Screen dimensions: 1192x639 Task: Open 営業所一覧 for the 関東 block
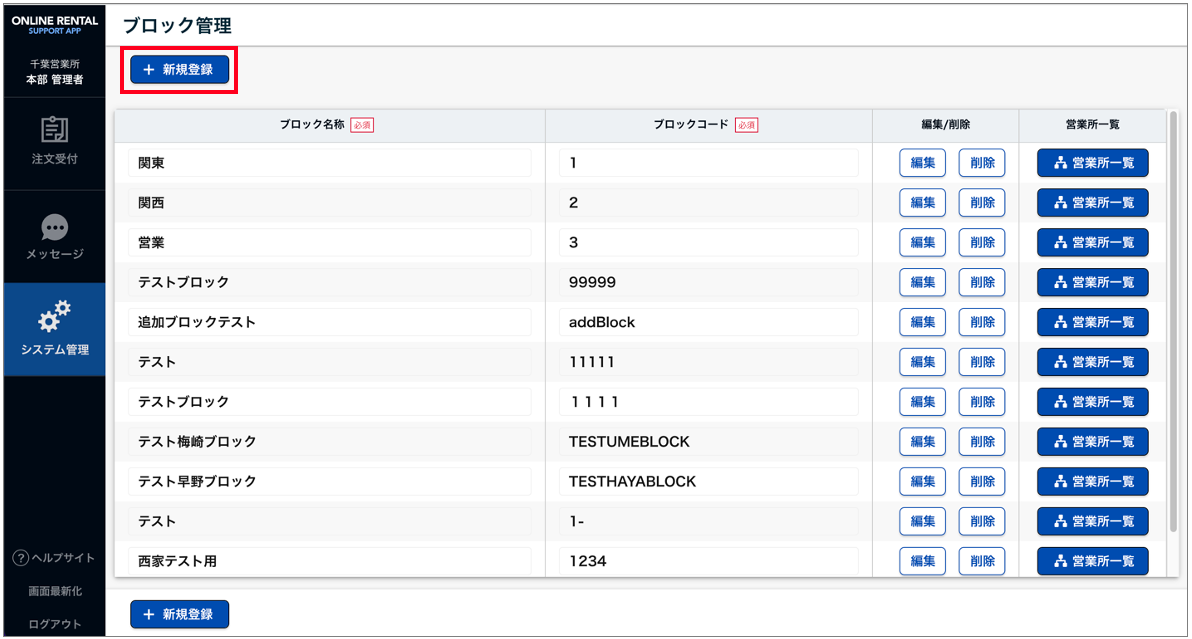pyautogui.click(x=1092, y=163)
